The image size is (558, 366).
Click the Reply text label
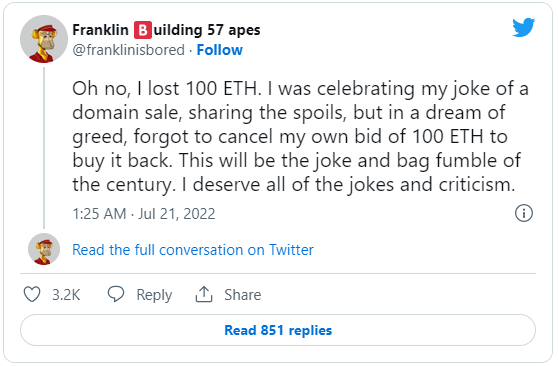(x=154, y=295)
